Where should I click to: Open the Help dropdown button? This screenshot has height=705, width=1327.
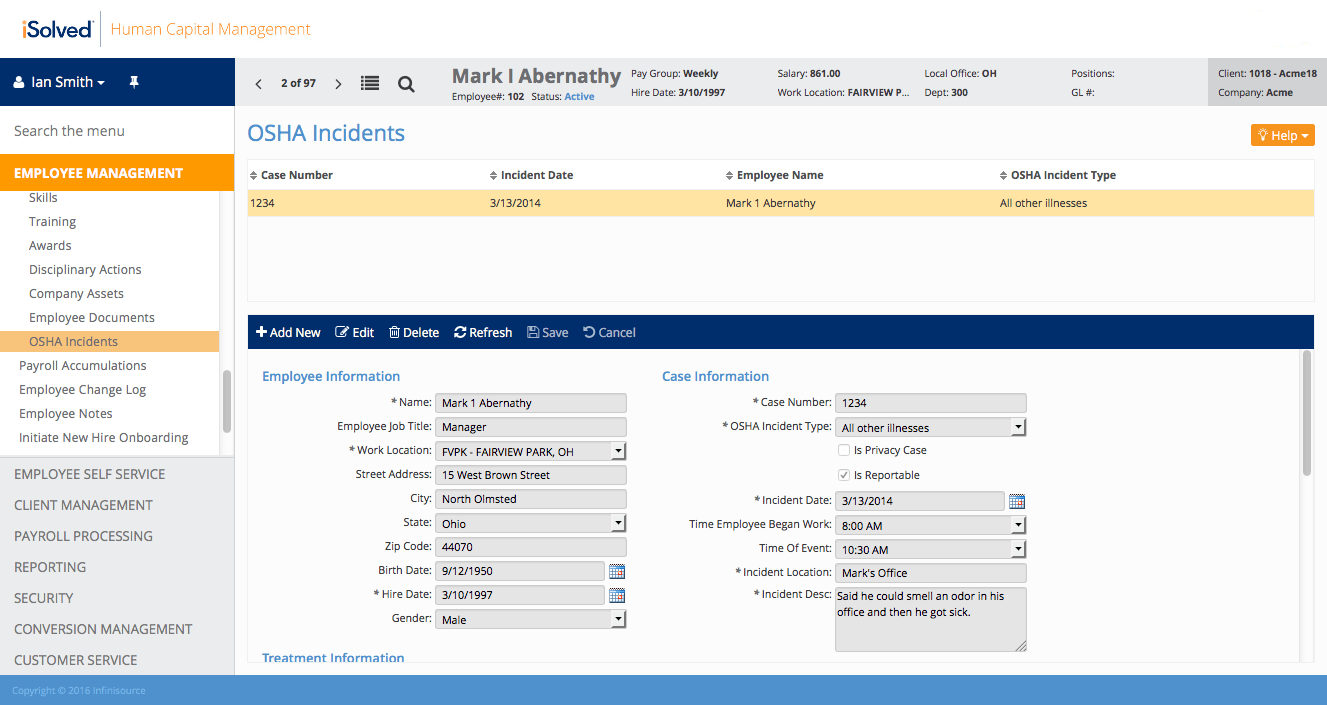pyautogui.click(x=1282, y=135)
